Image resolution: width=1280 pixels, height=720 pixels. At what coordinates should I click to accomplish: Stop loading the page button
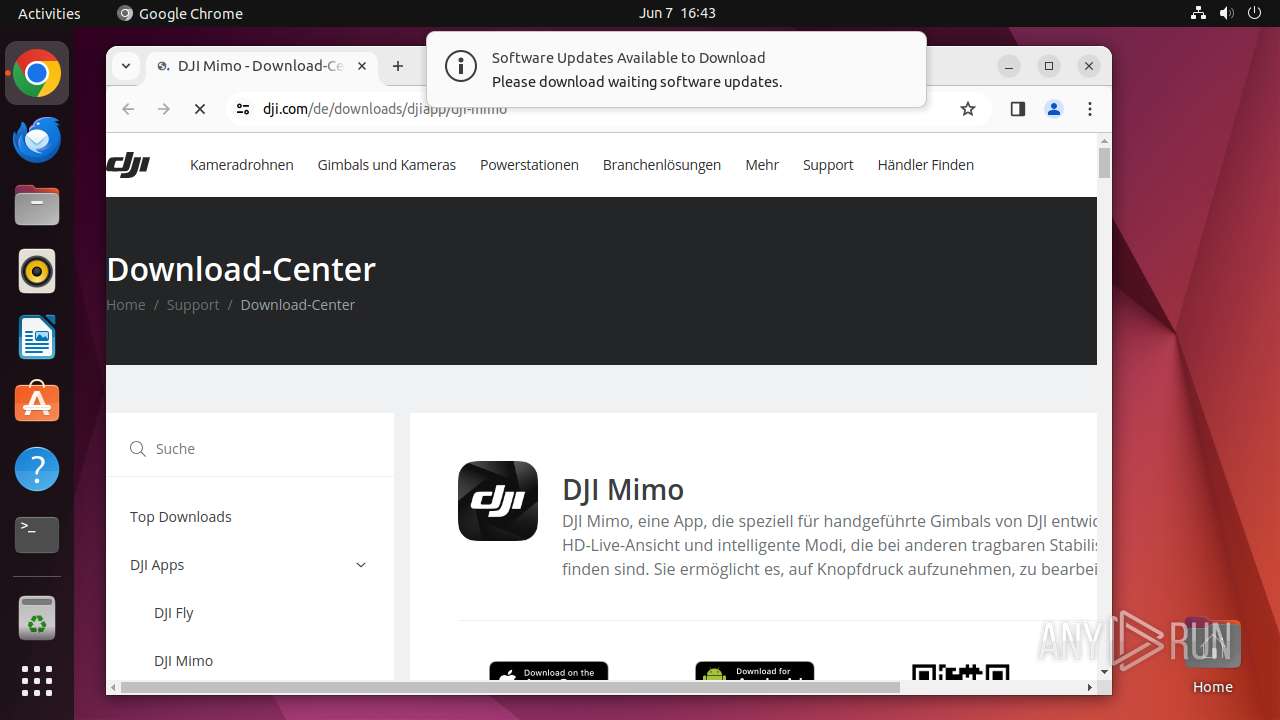pyautogui.click(x=200, y=109)
